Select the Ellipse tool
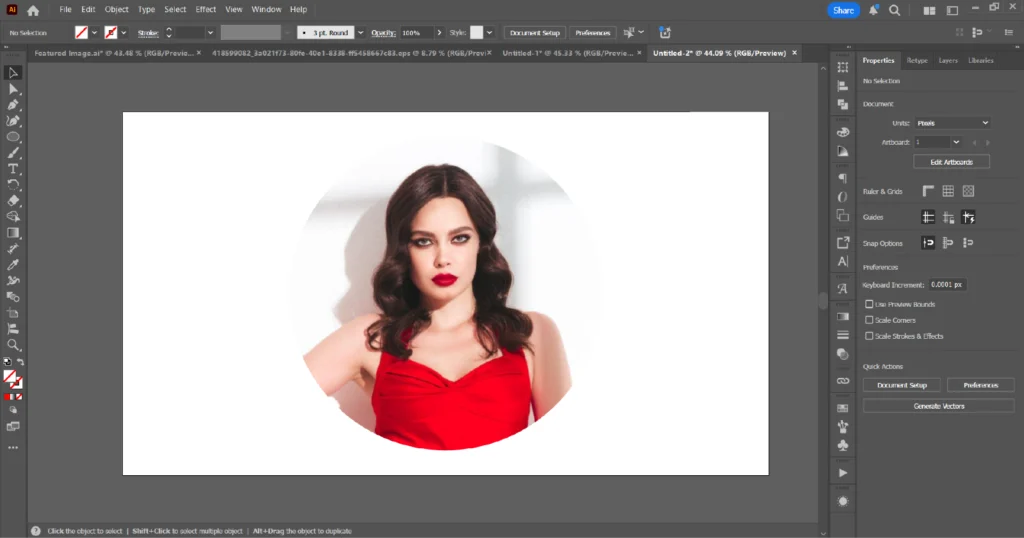The image size is (1024, 538). pos(12,137)
